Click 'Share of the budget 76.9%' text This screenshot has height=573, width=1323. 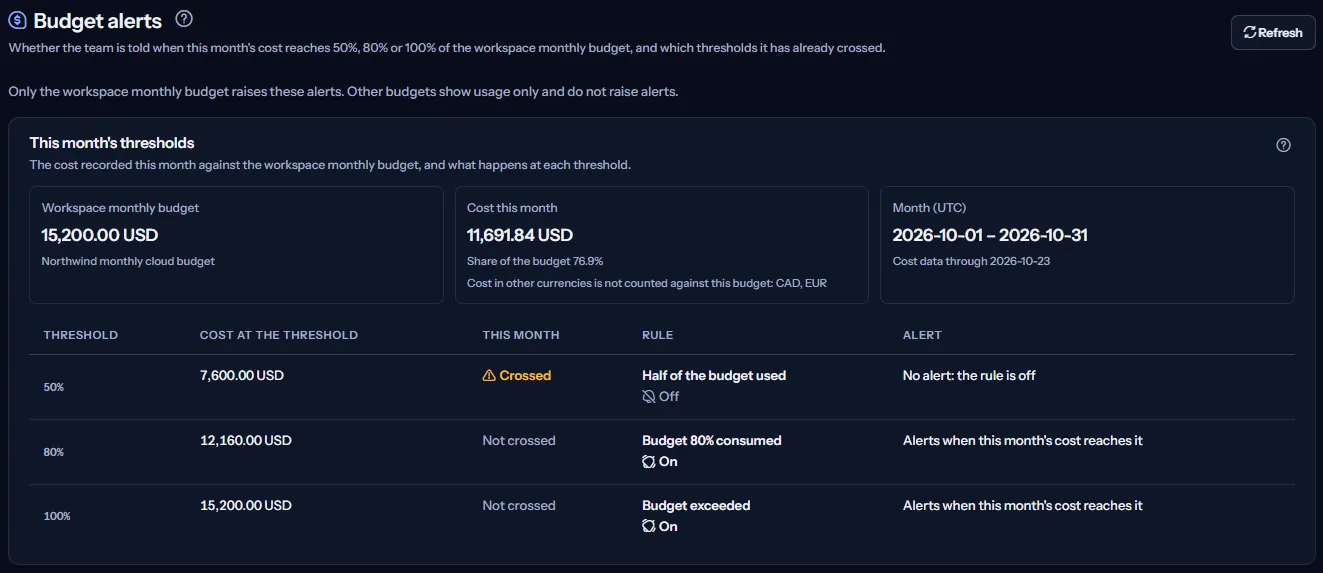(535, 261)
